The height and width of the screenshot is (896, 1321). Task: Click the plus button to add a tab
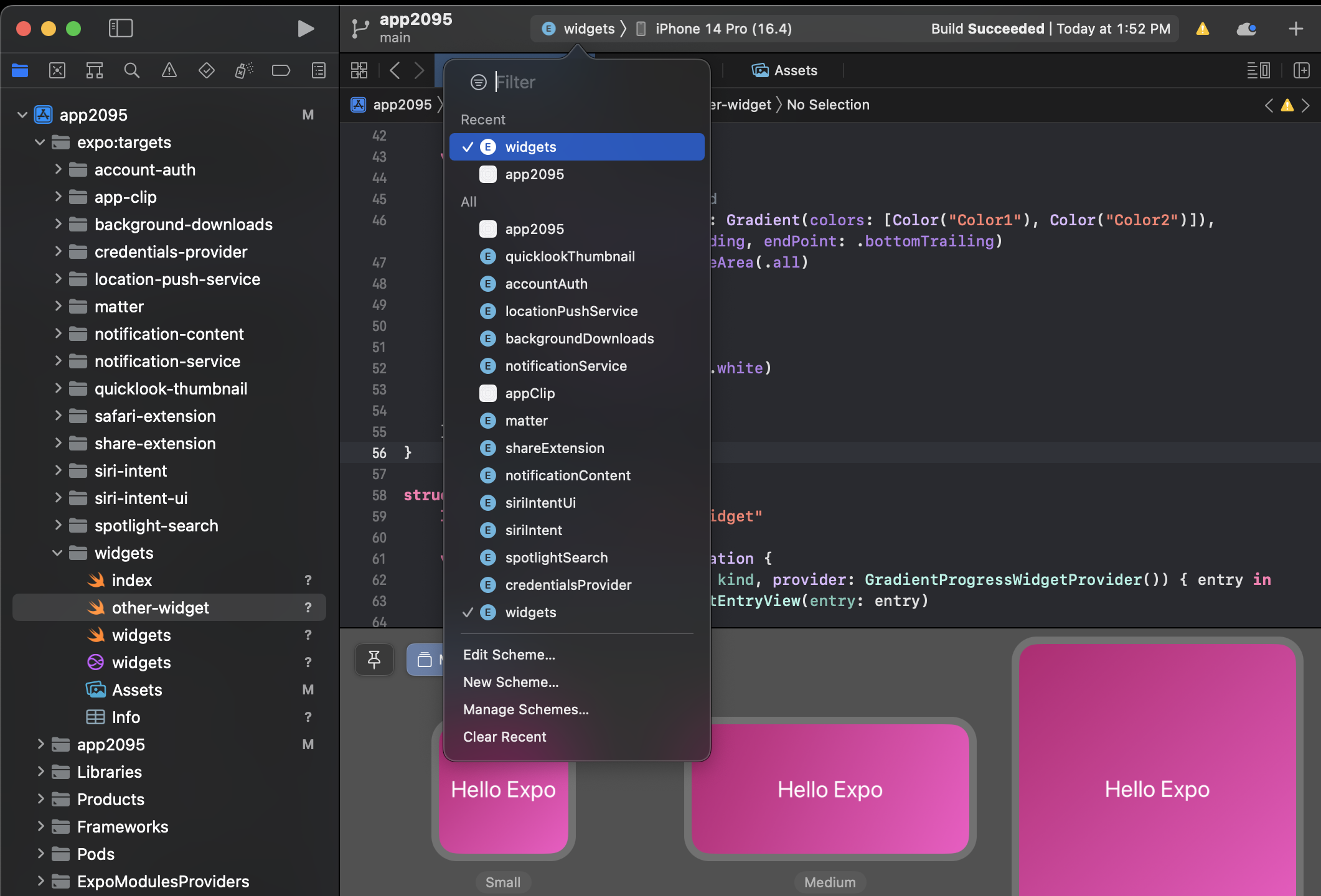(x=1295, y=29)
